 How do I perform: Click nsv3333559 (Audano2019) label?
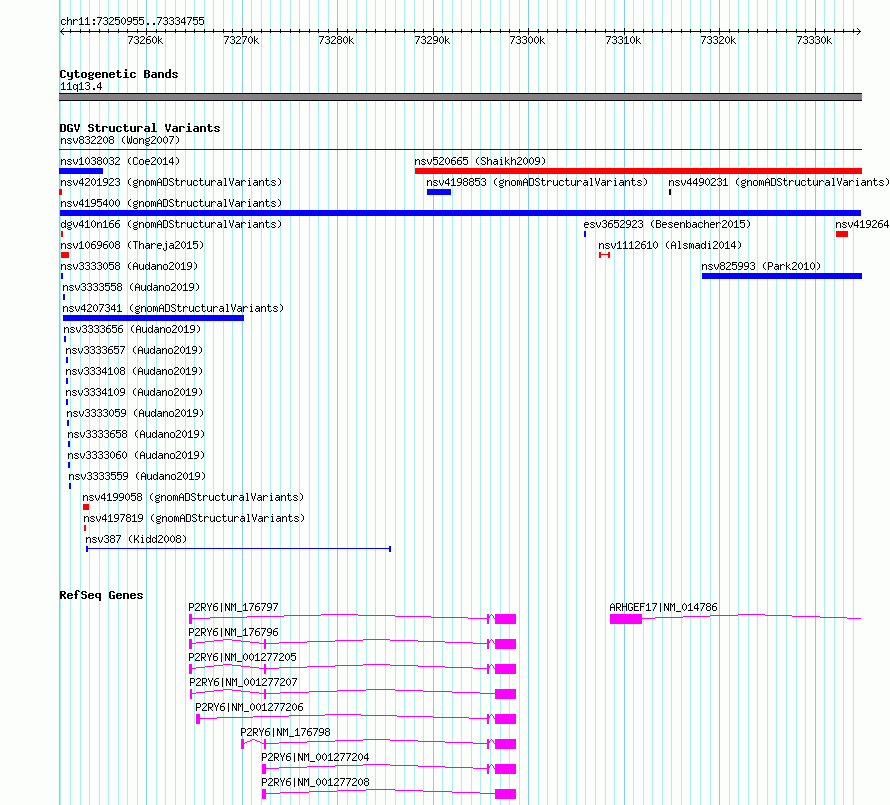coord(137,476)
